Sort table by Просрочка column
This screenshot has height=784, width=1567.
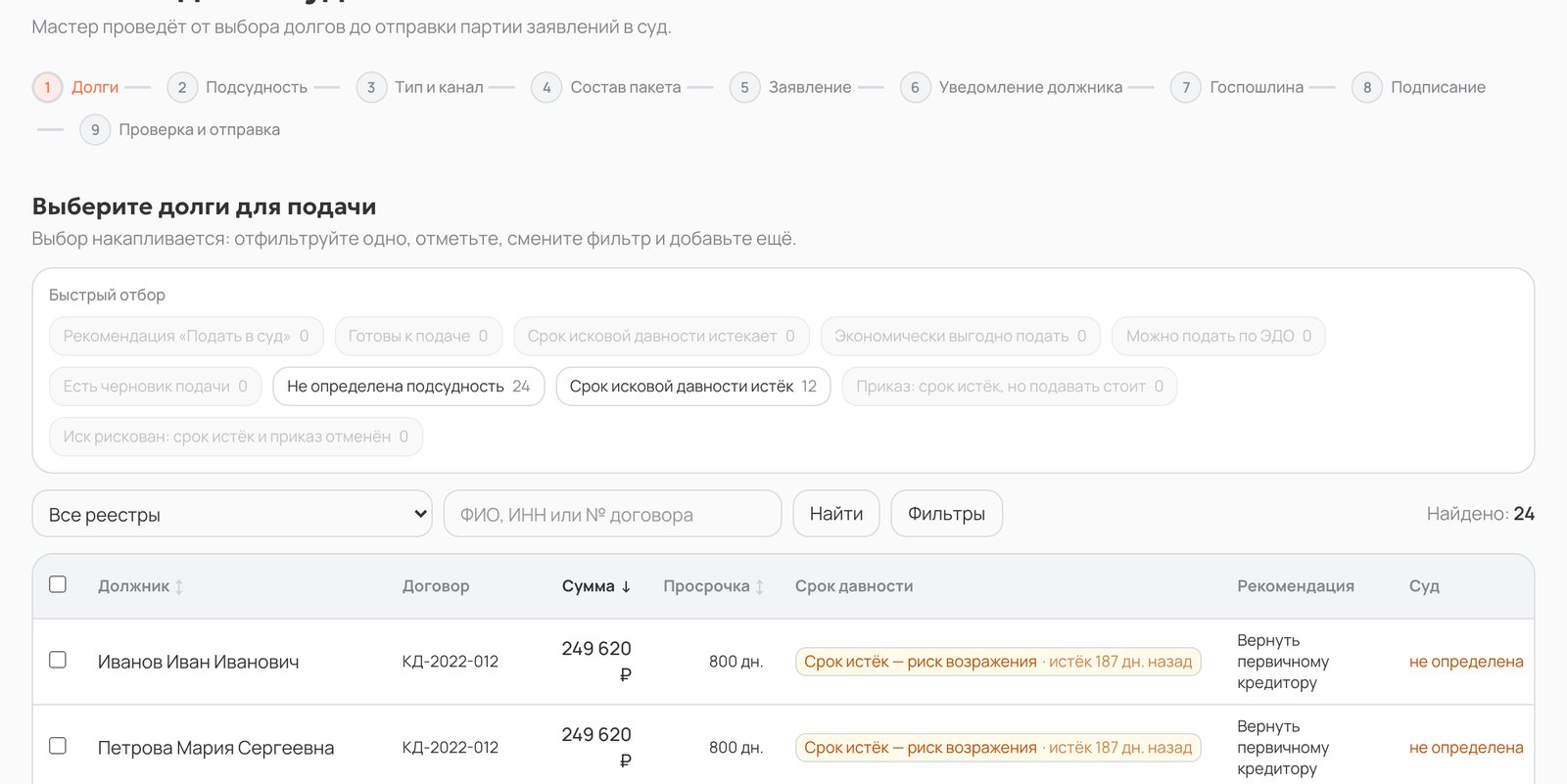coord(714,586)
